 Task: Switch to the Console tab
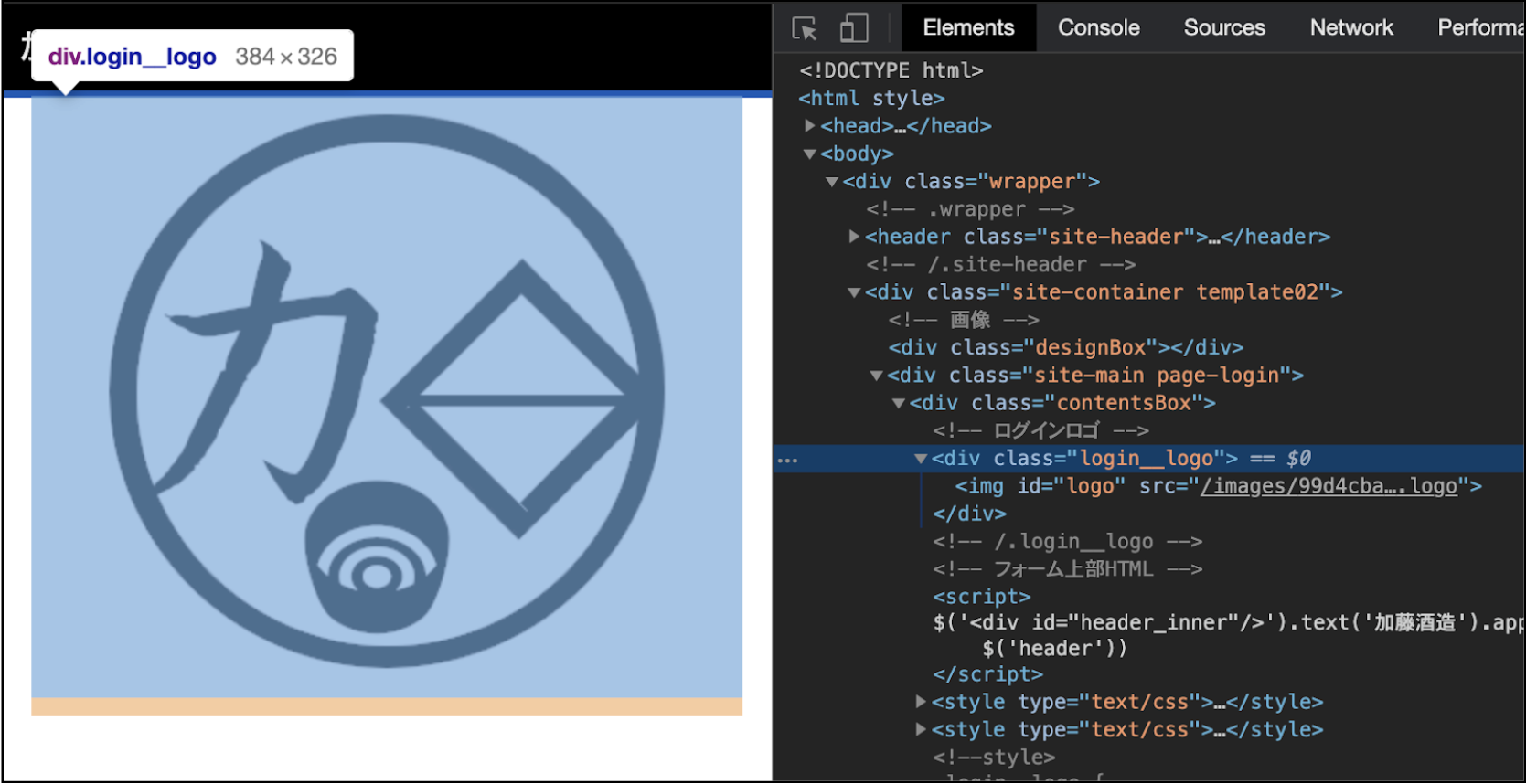tap(1098, 27)
